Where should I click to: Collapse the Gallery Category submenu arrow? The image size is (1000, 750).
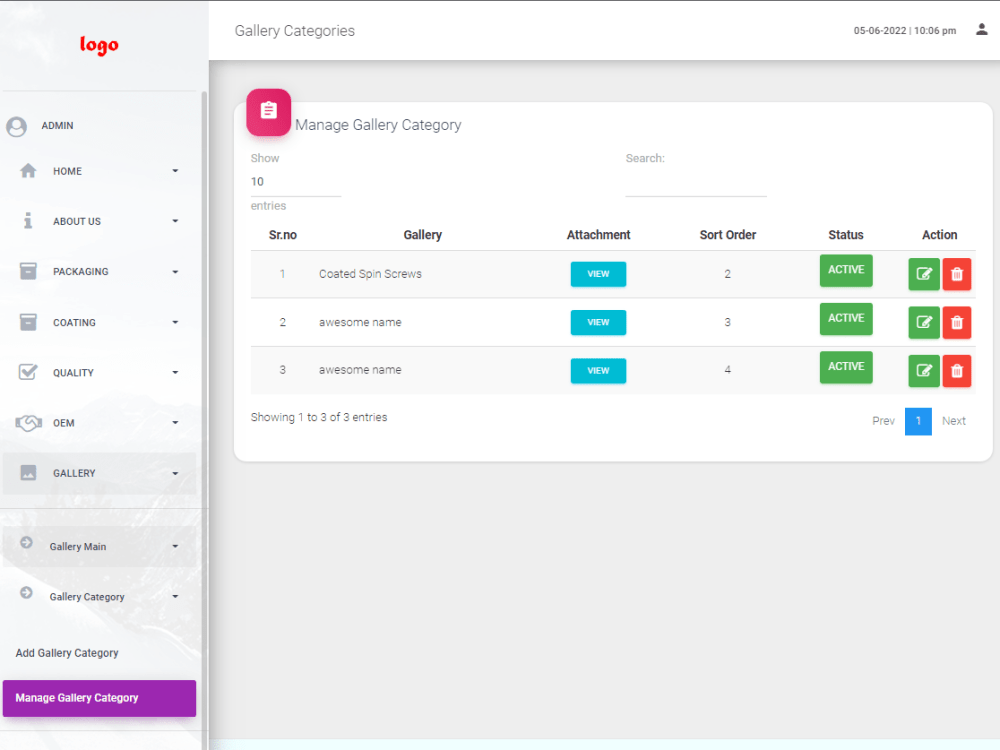(x=175, y=596)
